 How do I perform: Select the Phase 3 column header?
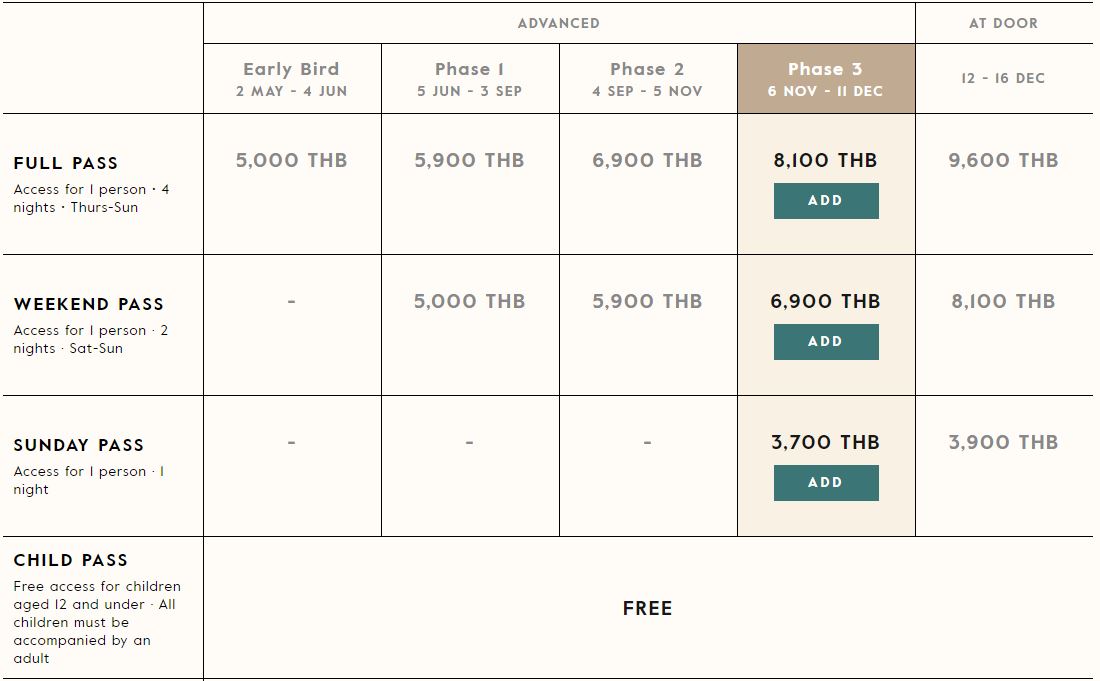[x=826, y=79]
